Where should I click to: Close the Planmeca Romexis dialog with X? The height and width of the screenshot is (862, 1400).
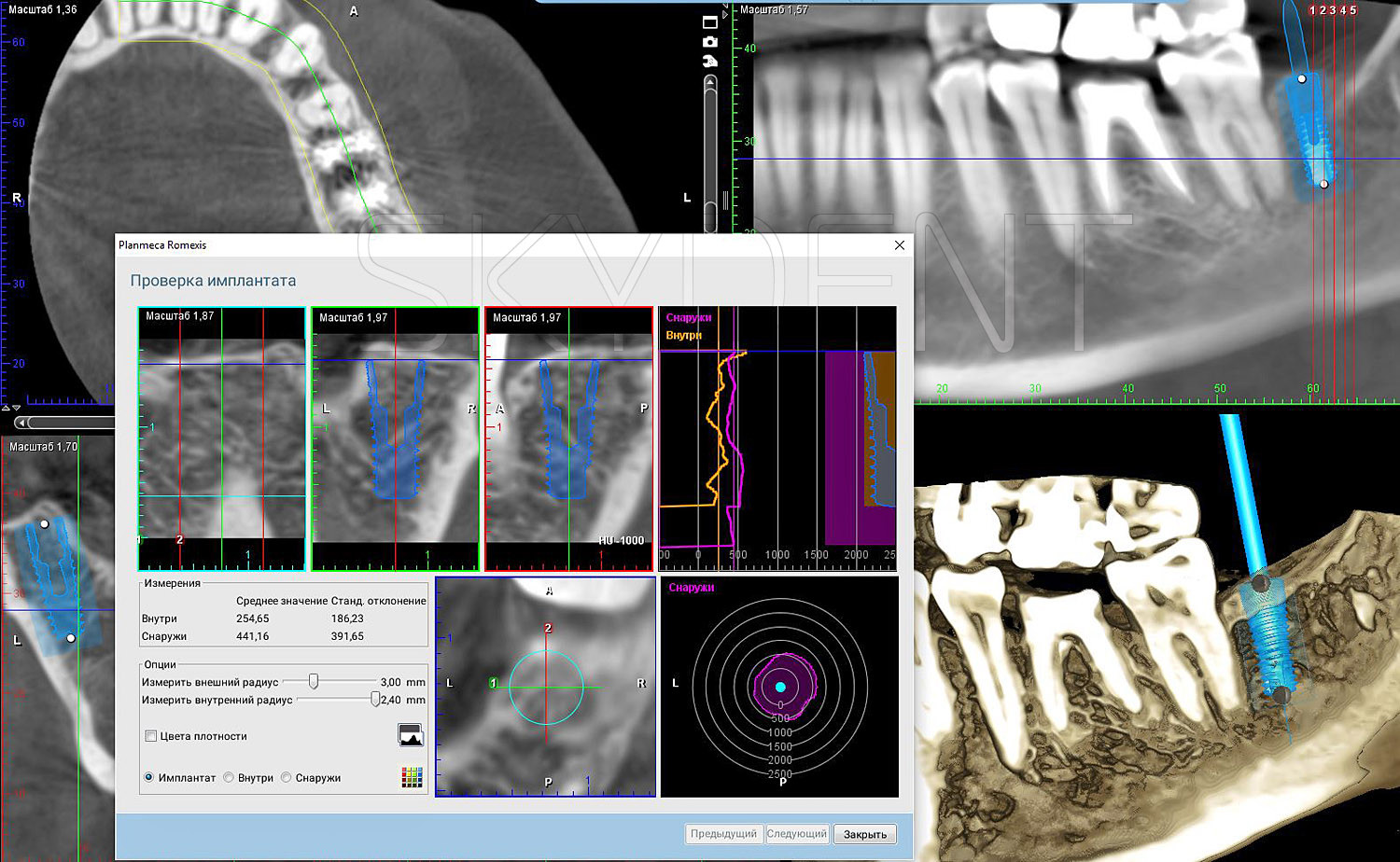point(900,245)
